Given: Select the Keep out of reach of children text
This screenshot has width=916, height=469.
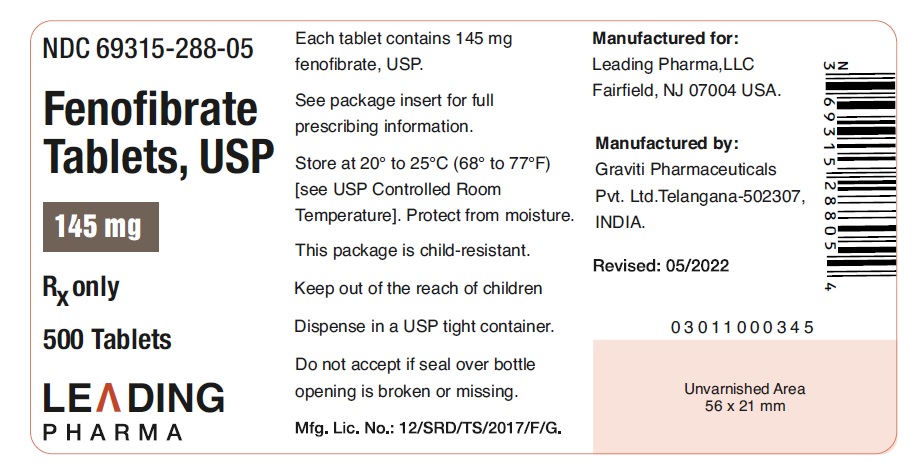Looking at the screenshot, I should point(418,289).
